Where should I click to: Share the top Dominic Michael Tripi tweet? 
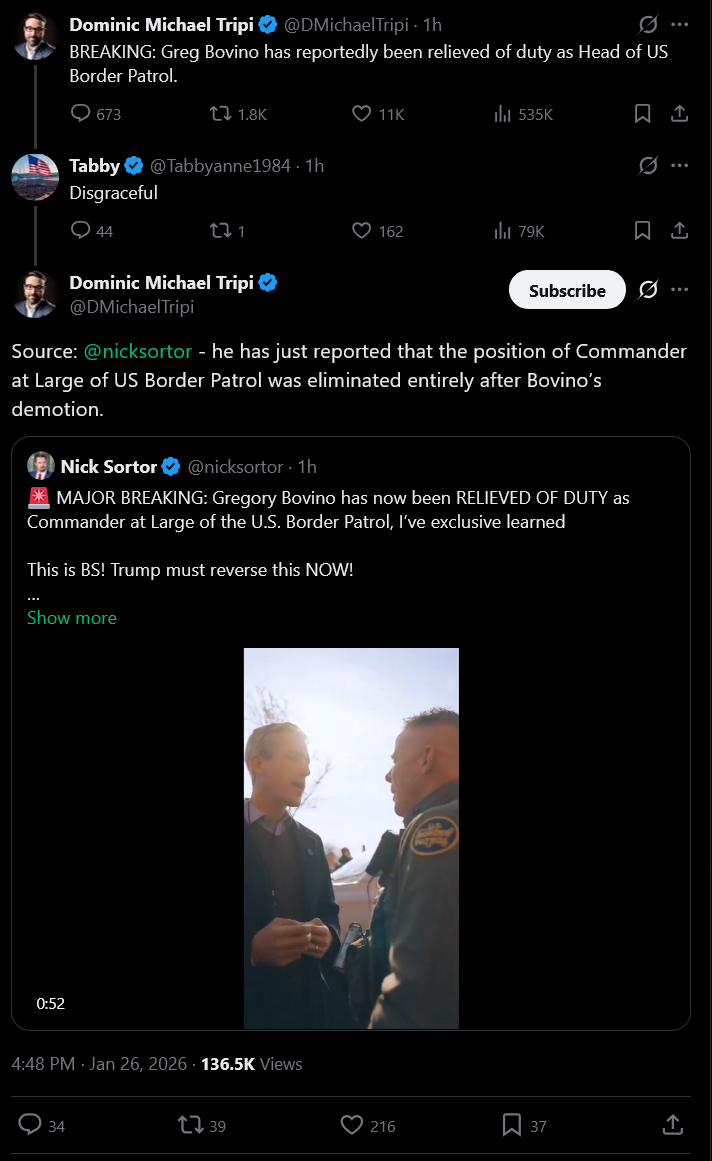(679, 114)
